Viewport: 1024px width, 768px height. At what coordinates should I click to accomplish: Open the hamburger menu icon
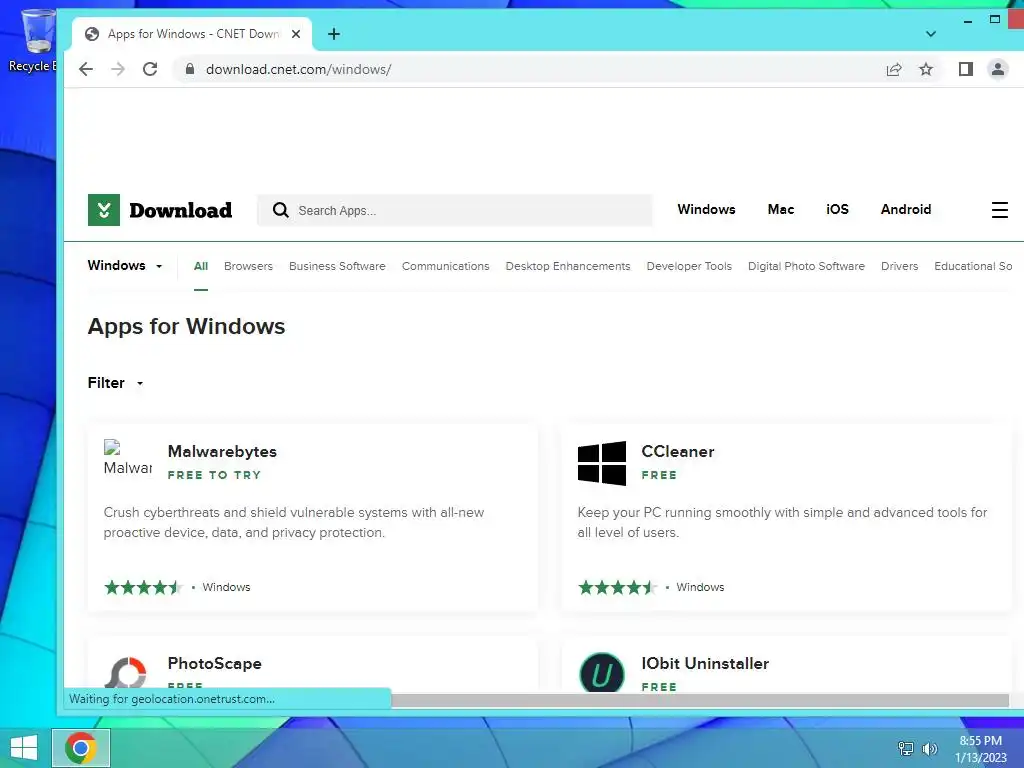coord(999,210)
